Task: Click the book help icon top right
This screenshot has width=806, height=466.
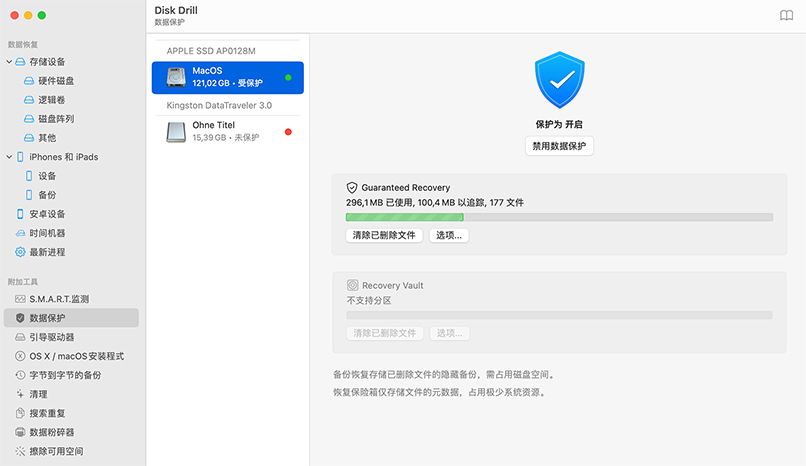Action: click(786, 15)
